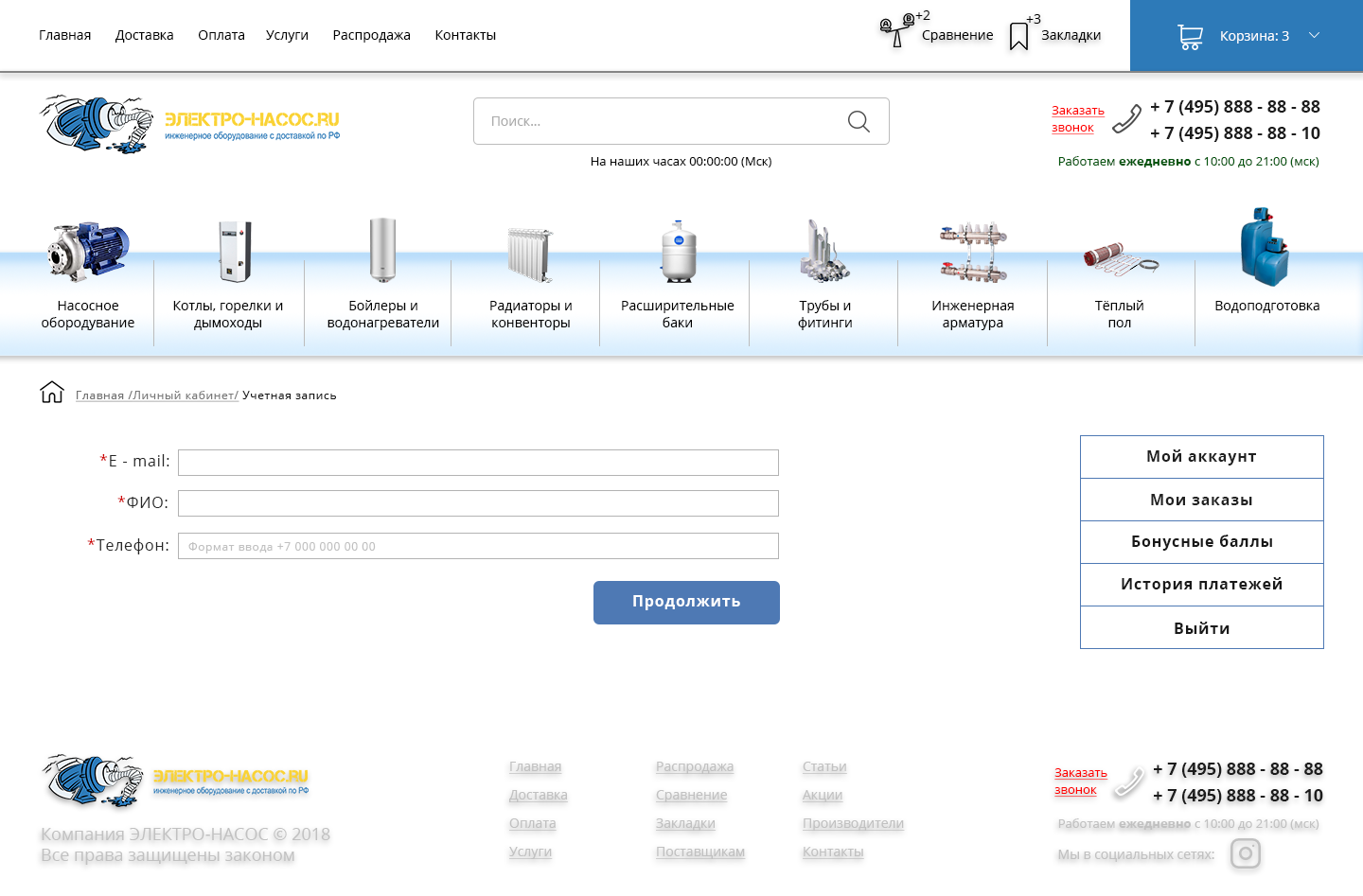The image size is (1363, 896).
Task: Open the pump equipment category image
Action: [88, 251]
